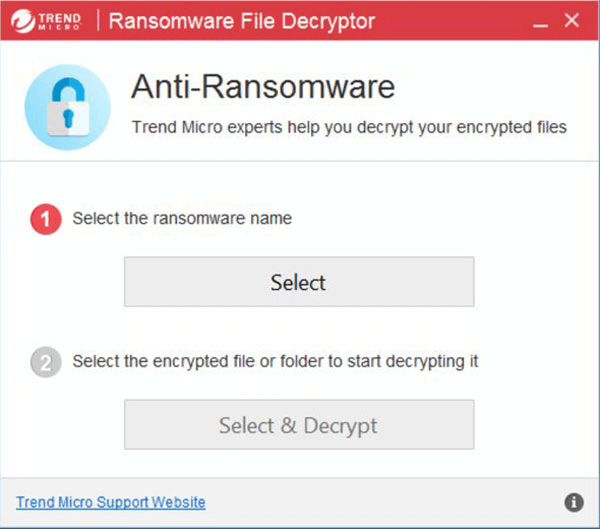Click the keyhole inside the padlock icon

[67, 115]
